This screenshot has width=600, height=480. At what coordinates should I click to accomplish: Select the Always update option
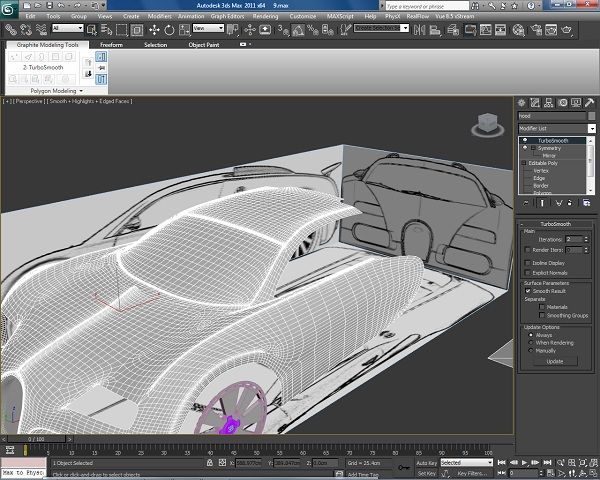click(x=531, y=335)
